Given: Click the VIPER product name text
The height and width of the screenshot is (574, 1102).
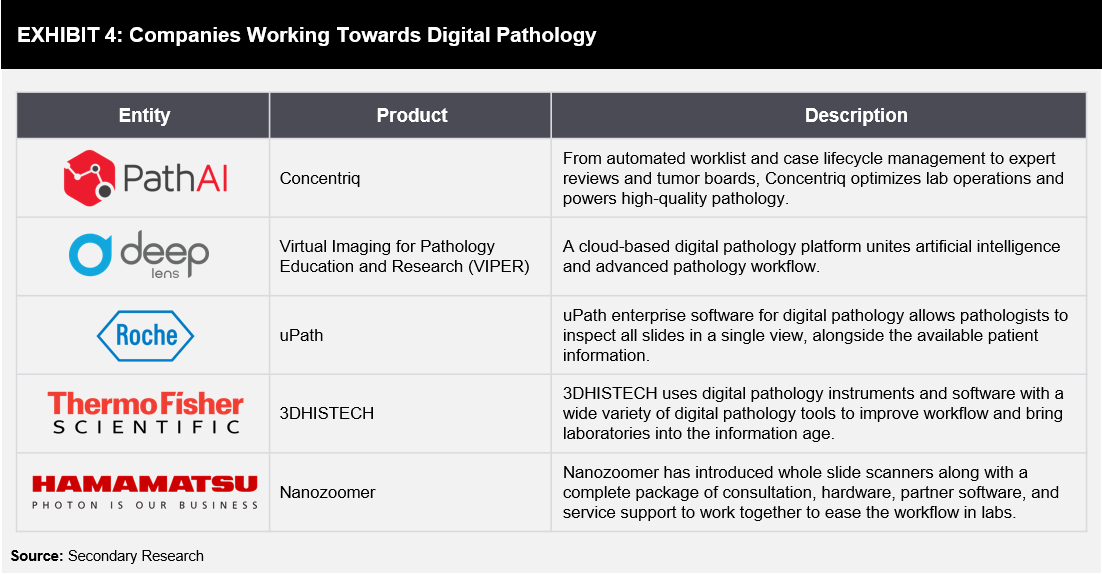Looking at the screenshot, I should pyautogui.click(x=404, y=256).
